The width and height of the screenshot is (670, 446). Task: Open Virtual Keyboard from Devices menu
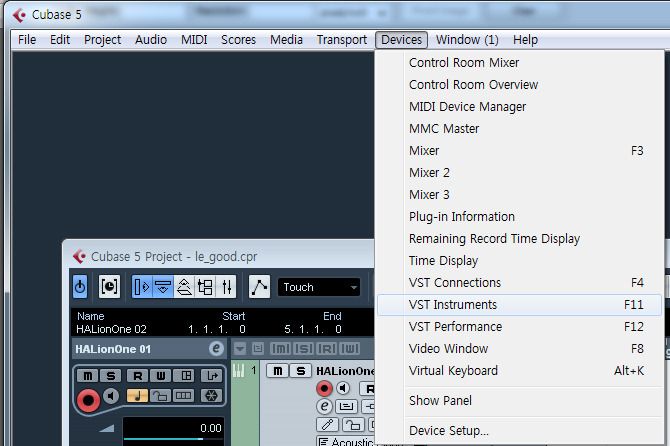coord(520,370)
